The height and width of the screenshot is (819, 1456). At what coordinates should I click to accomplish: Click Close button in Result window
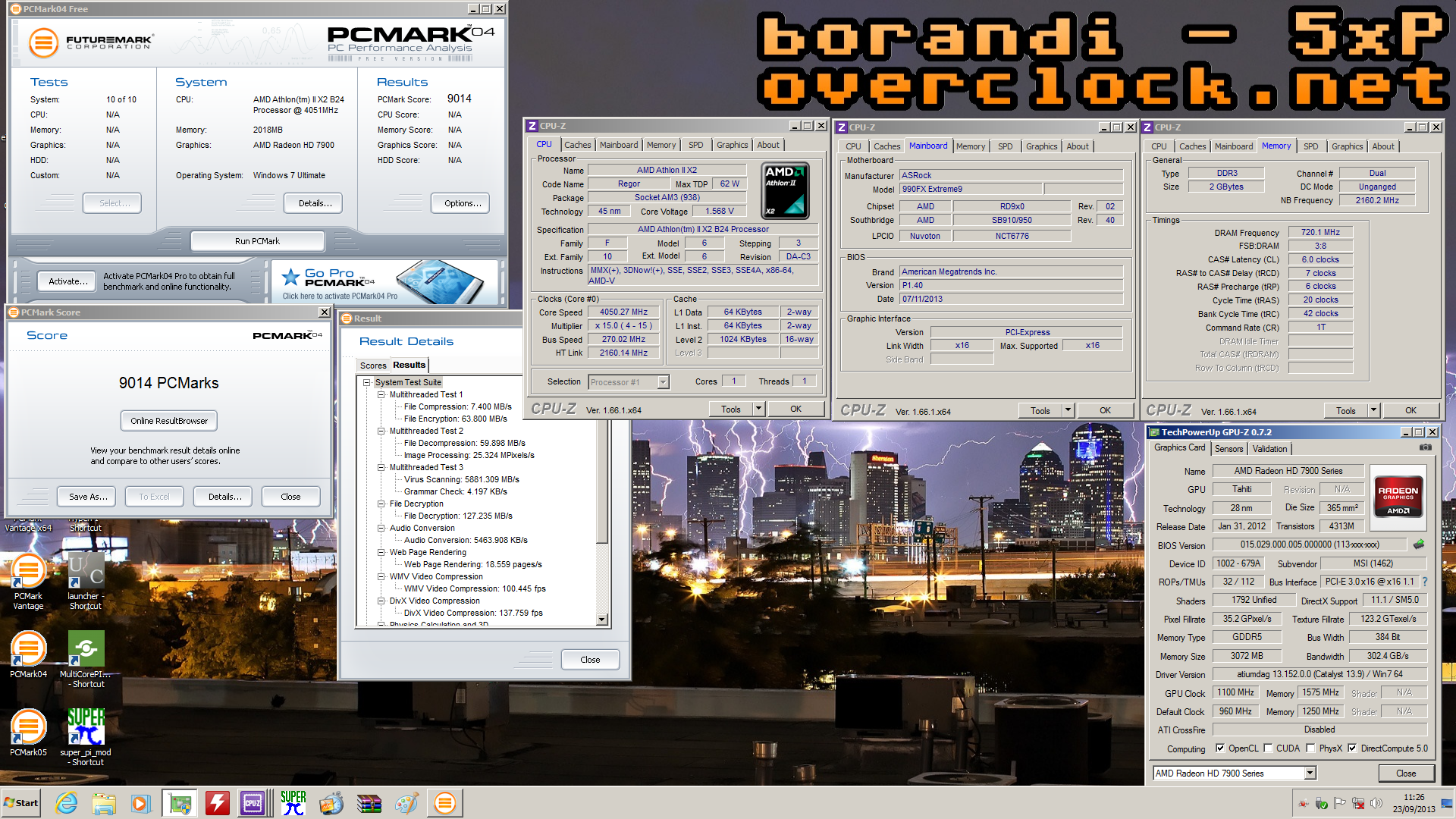pos(590,660)
